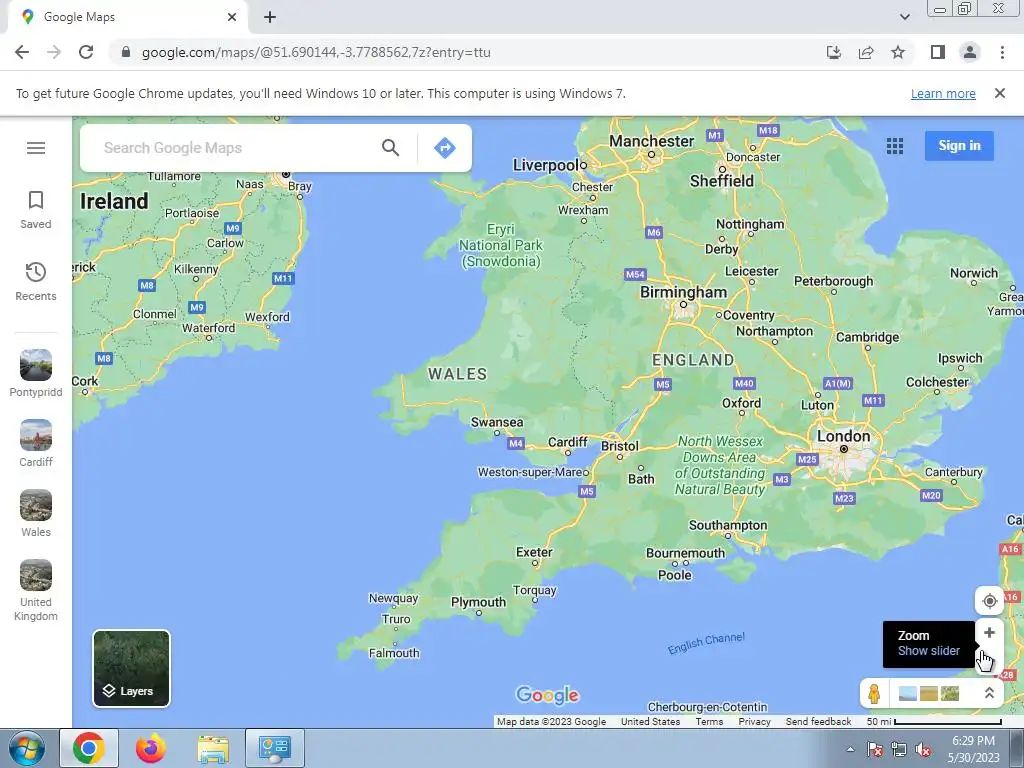Click the Terms link
Image resolution: width=1024 pixels, height=768 pixels.
709,722
